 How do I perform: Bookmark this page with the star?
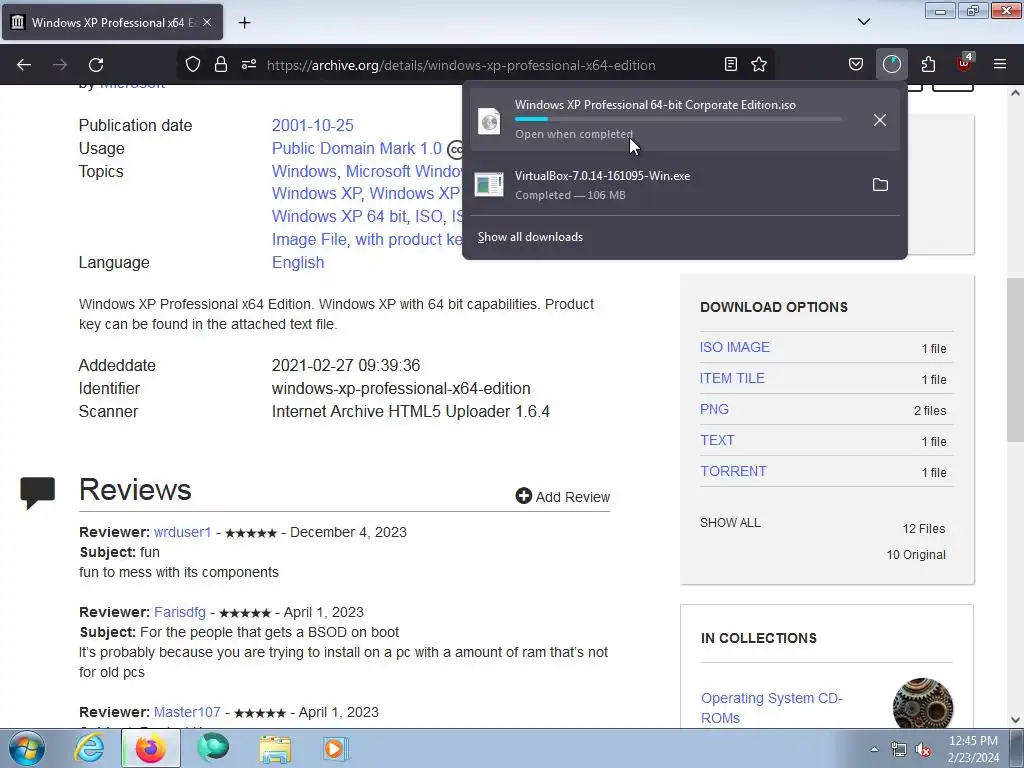pos(759,65)
